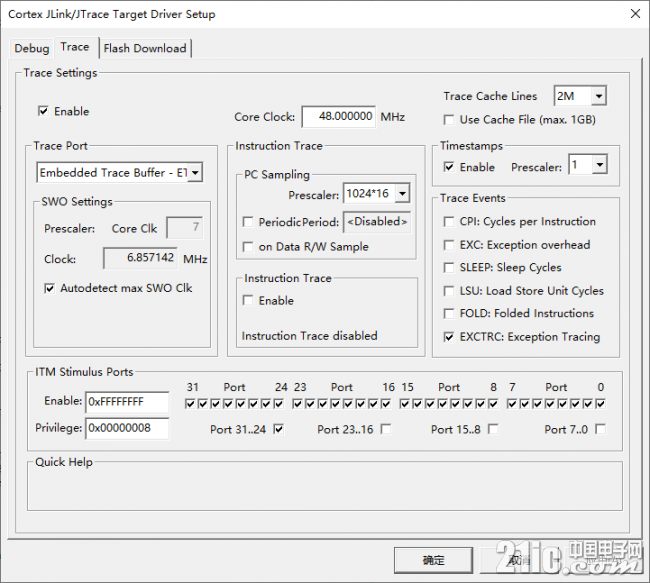Close the Target Driver Setup dialog

click(635, 14)
